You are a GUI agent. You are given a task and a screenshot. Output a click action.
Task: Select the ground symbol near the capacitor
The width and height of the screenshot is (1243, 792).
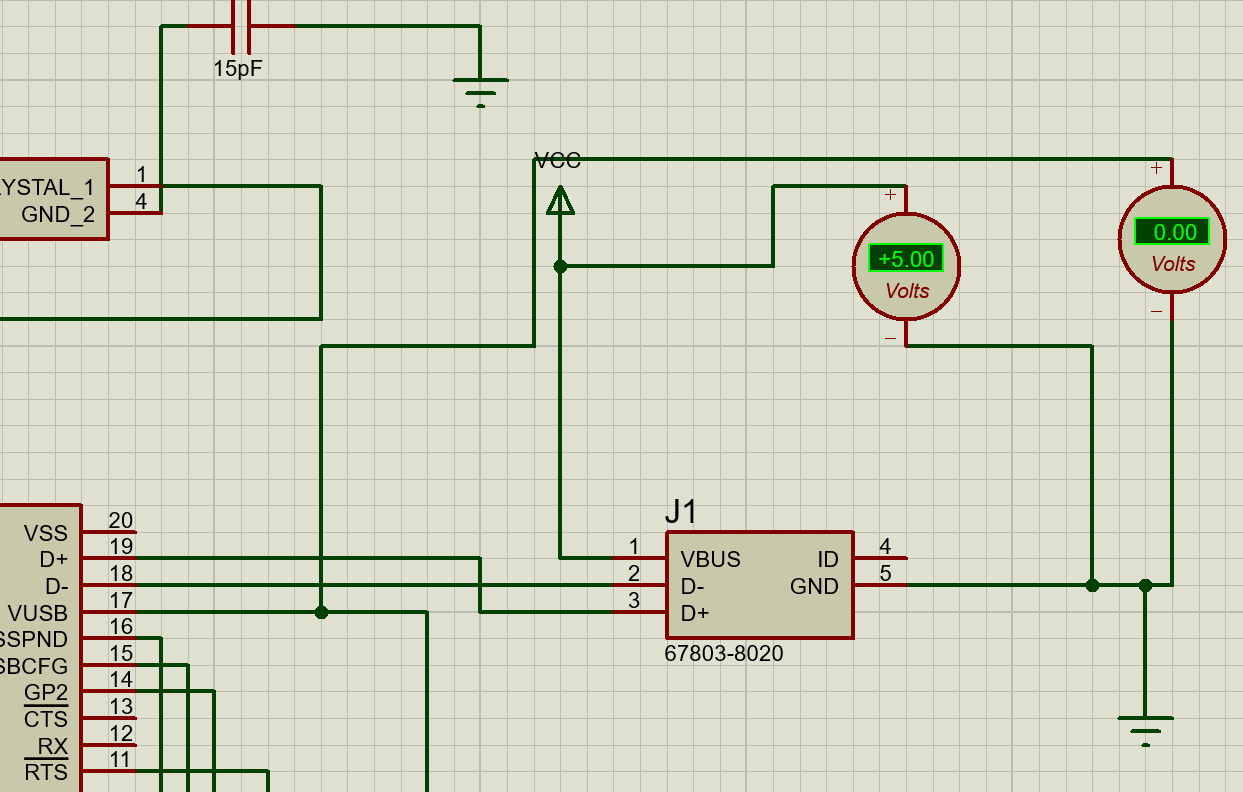480,92
